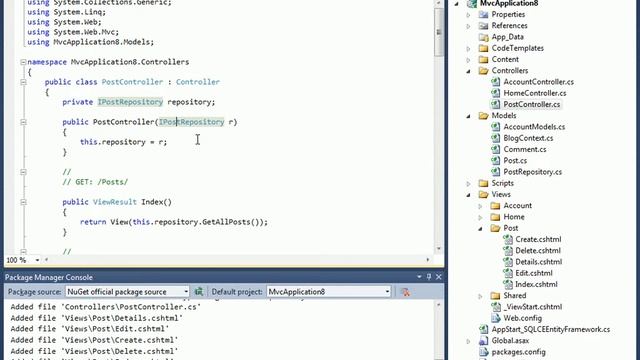
Task: Open Package Manager Console window options arrow
Action: coord(419,277)
